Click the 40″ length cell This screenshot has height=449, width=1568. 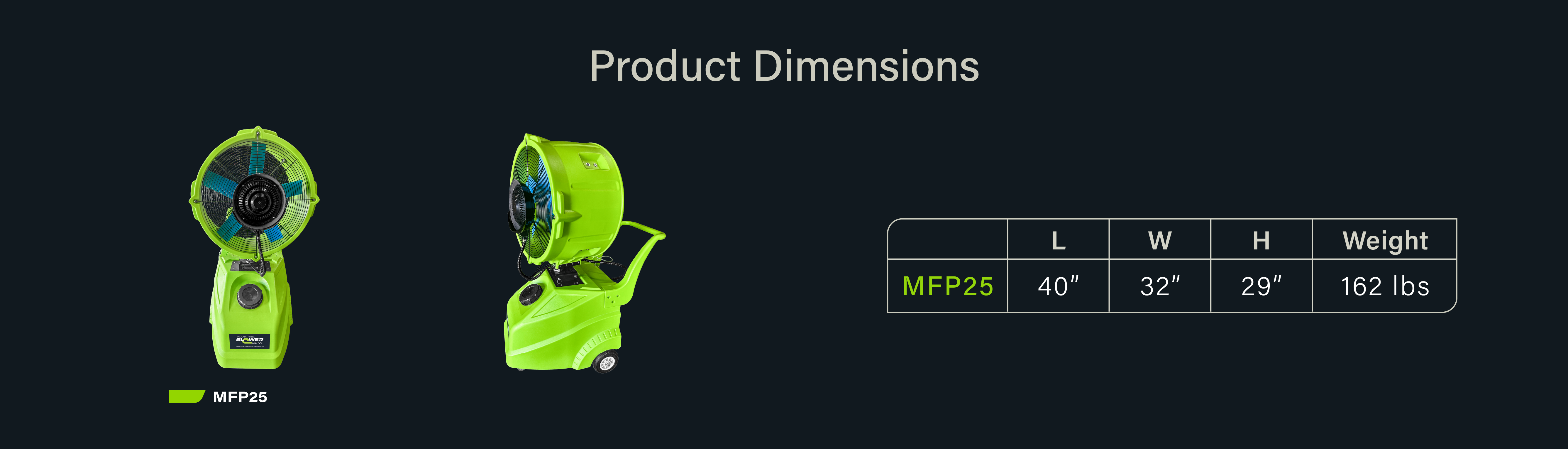pos(1059,286)
